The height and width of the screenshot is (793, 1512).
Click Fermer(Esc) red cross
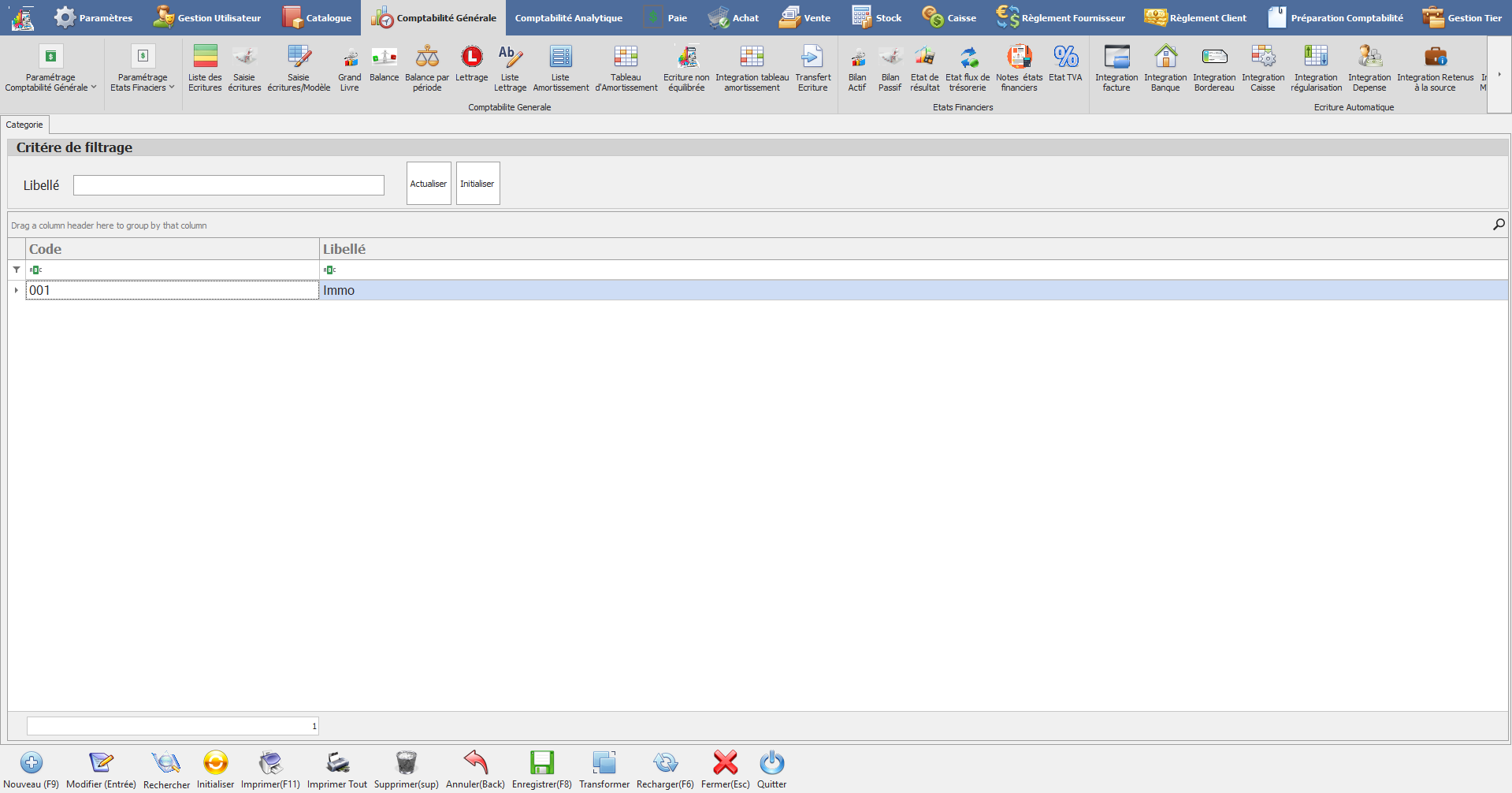pyautogui.click(x=726, y=763)
